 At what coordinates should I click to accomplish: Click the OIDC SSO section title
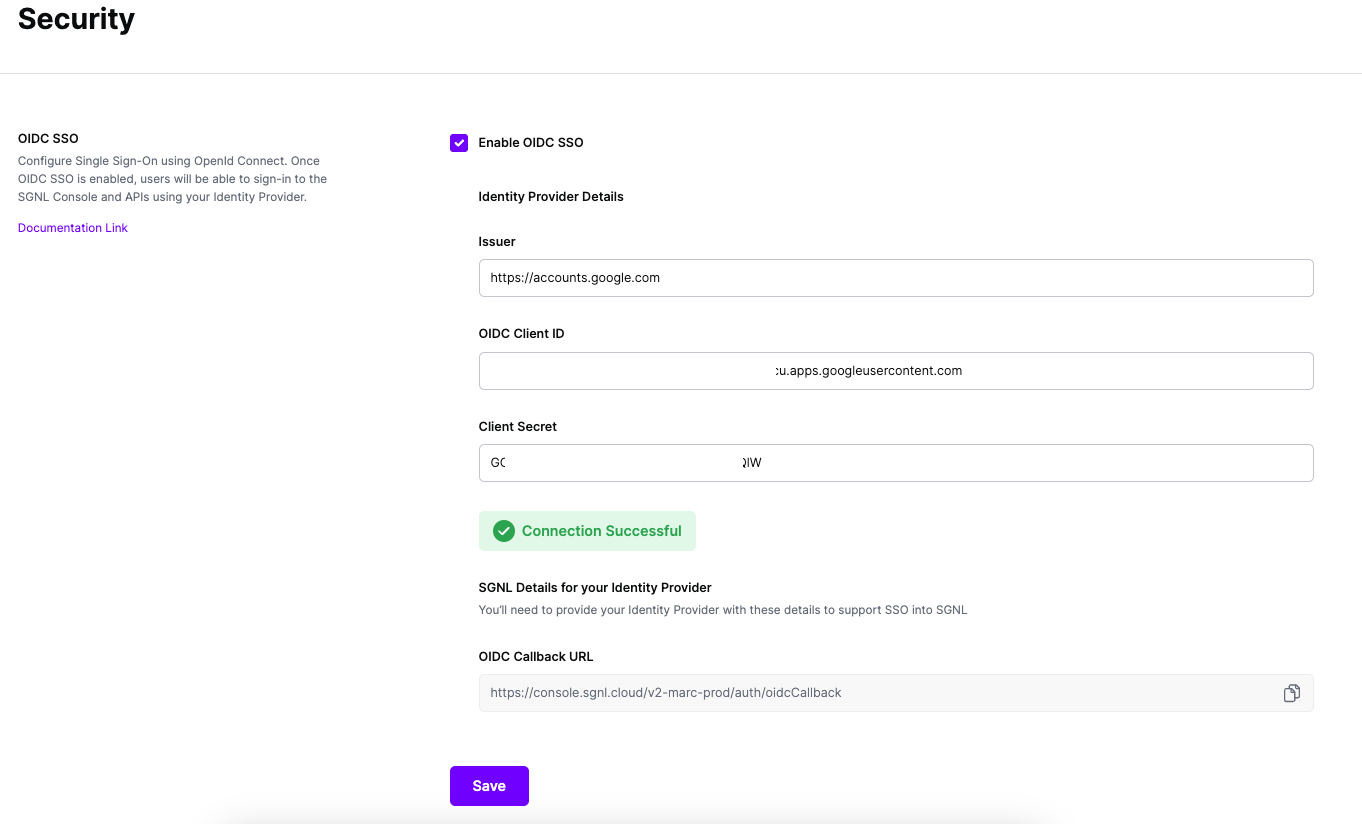pyautogui.click(x=48, y=139)
